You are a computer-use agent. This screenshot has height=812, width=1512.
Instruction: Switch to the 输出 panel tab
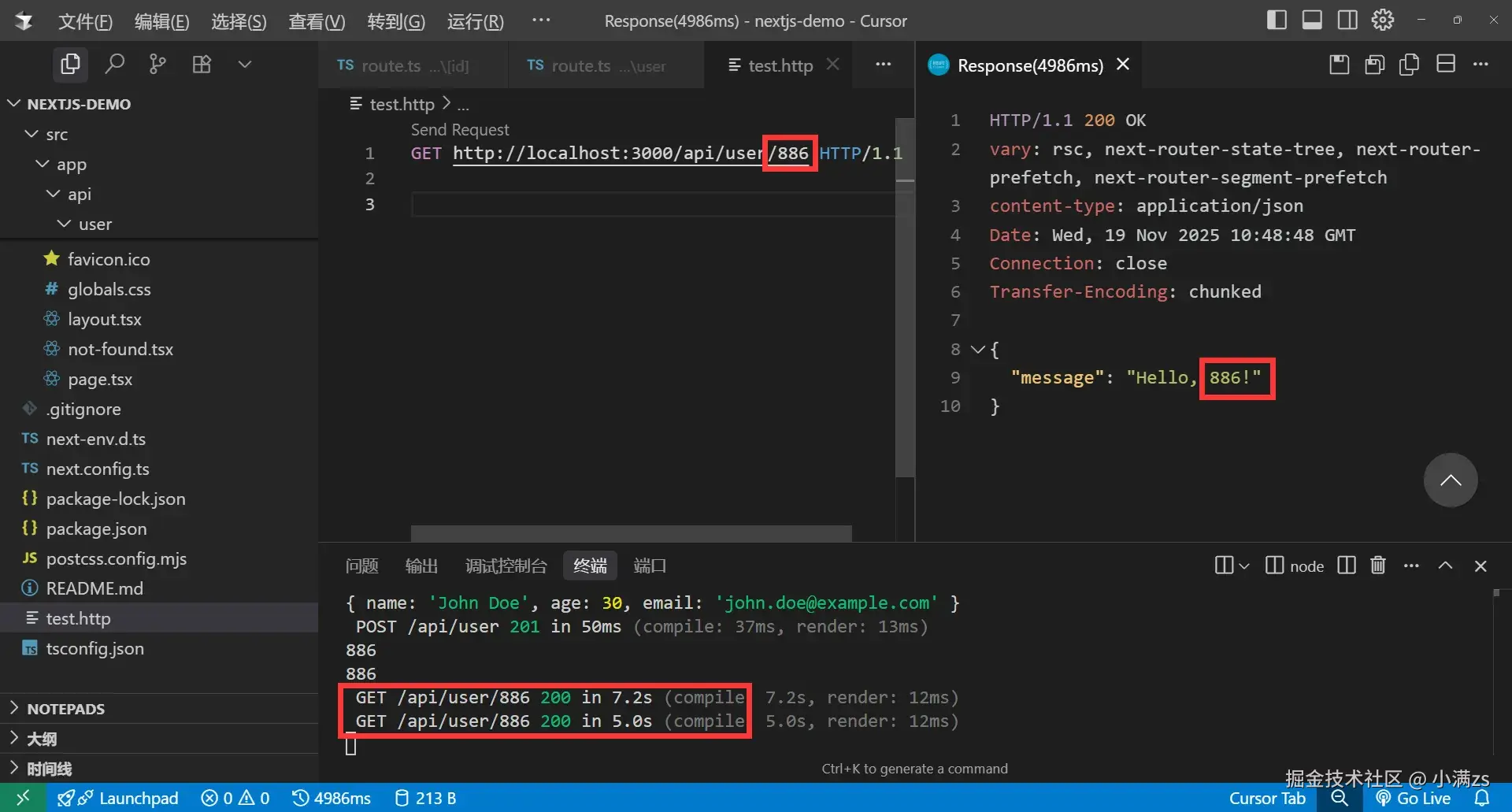tap(421, 565)
